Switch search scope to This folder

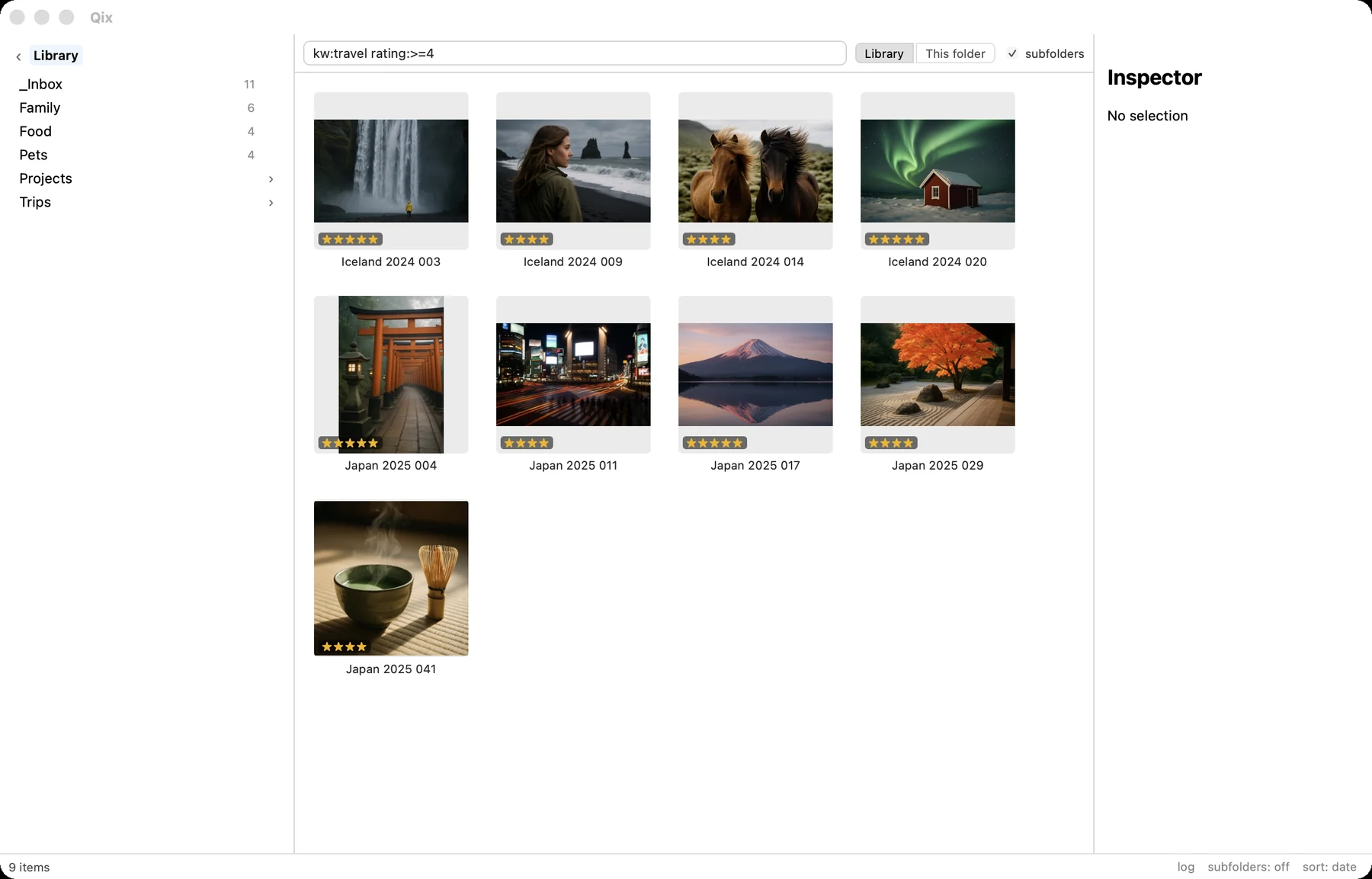[955, 53]
